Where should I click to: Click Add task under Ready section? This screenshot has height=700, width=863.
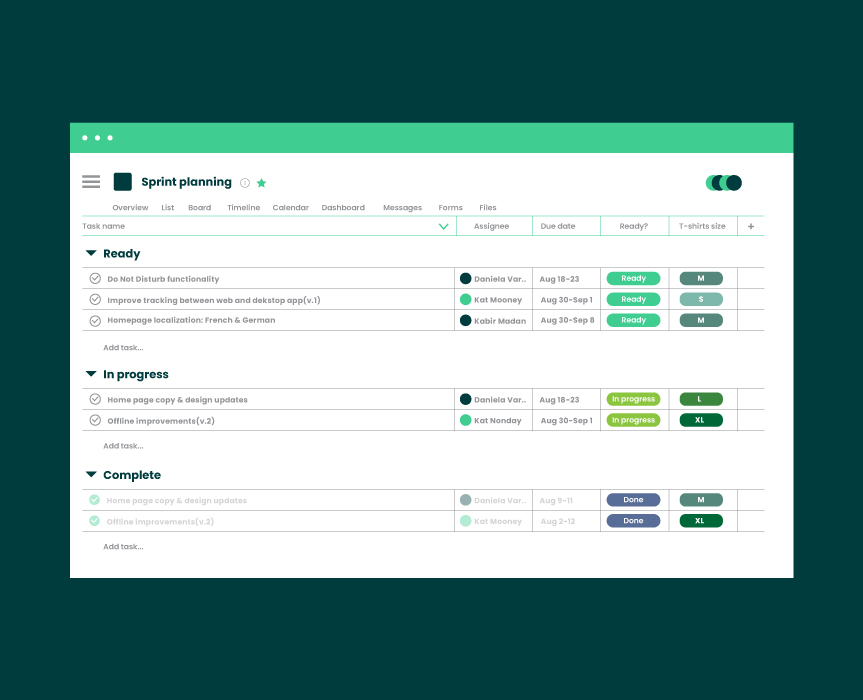click(x=123, y=347)
